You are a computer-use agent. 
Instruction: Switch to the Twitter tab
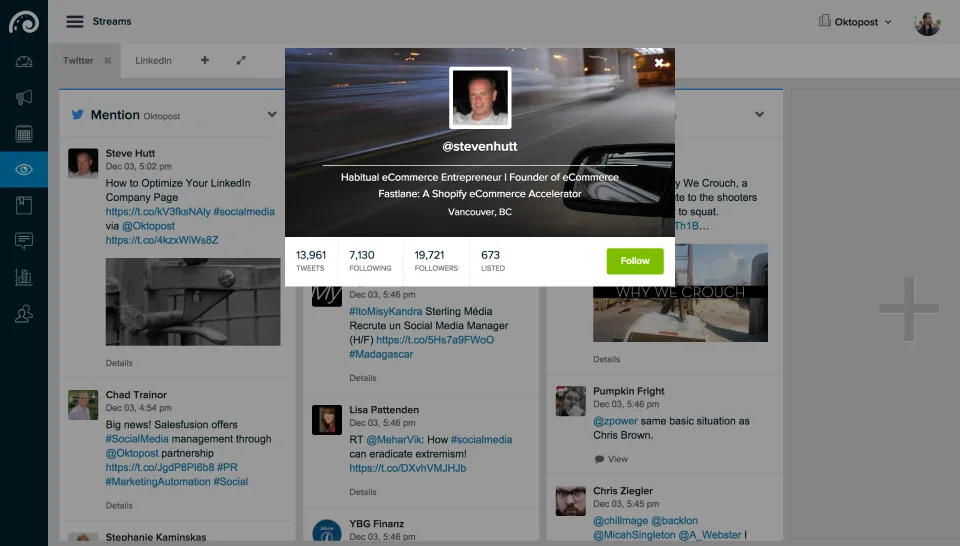78,61
